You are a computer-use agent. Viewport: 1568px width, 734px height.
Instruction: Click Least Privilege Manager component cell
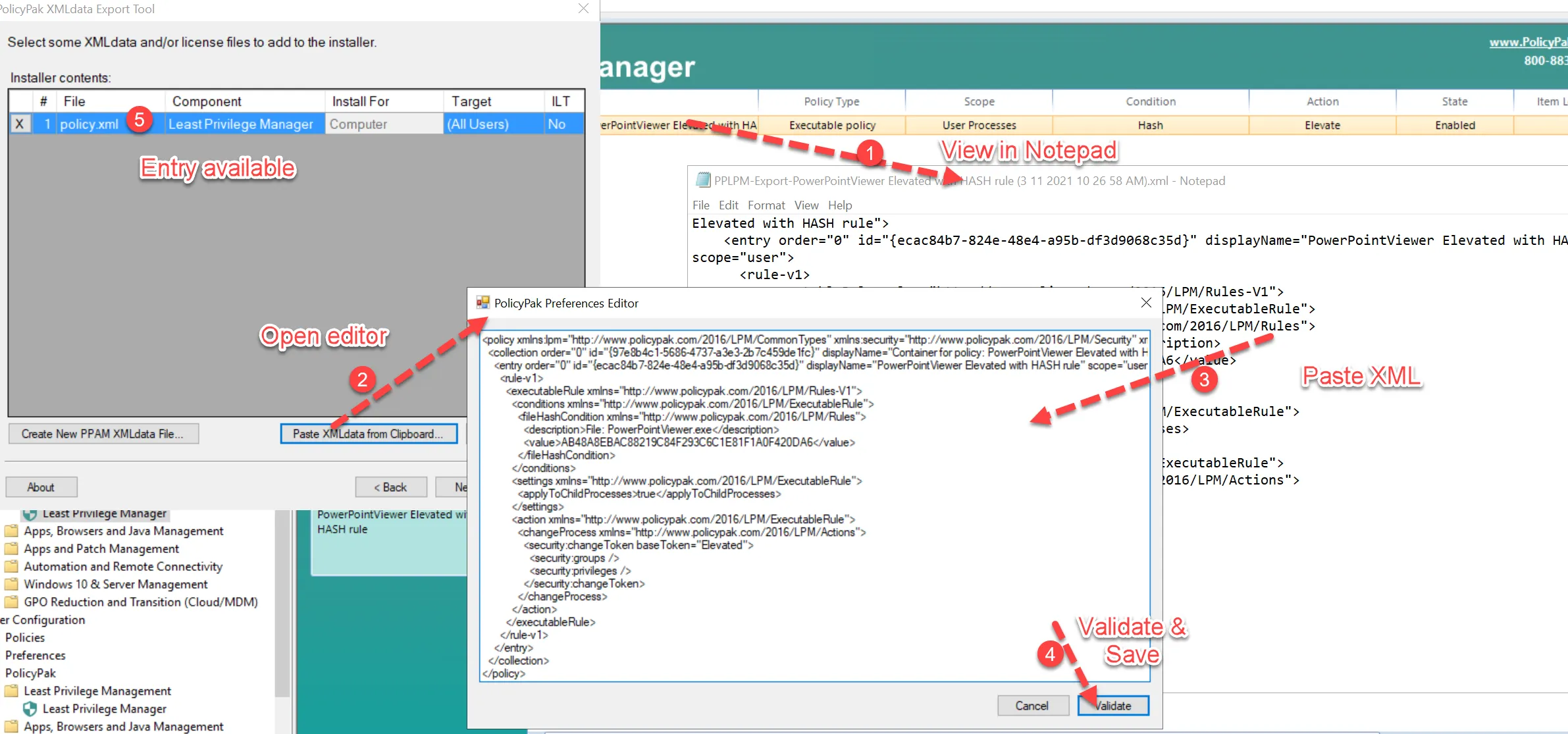244,124
